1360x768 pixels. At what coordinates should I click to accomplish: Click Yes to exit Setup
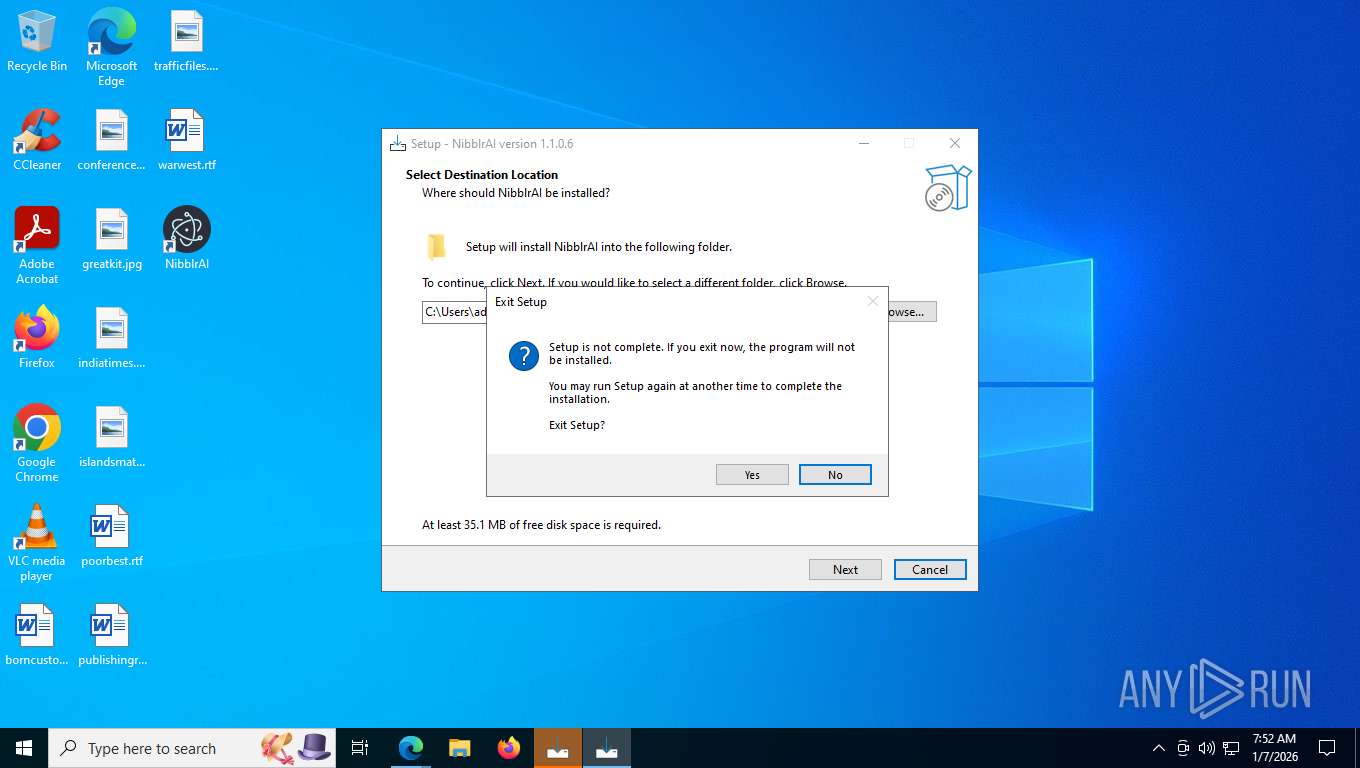(x=752, y=475)
